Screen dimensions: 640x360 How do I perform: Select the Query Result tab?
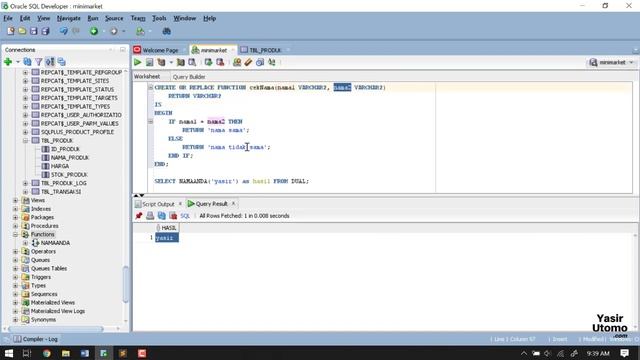tap(211, 204)
